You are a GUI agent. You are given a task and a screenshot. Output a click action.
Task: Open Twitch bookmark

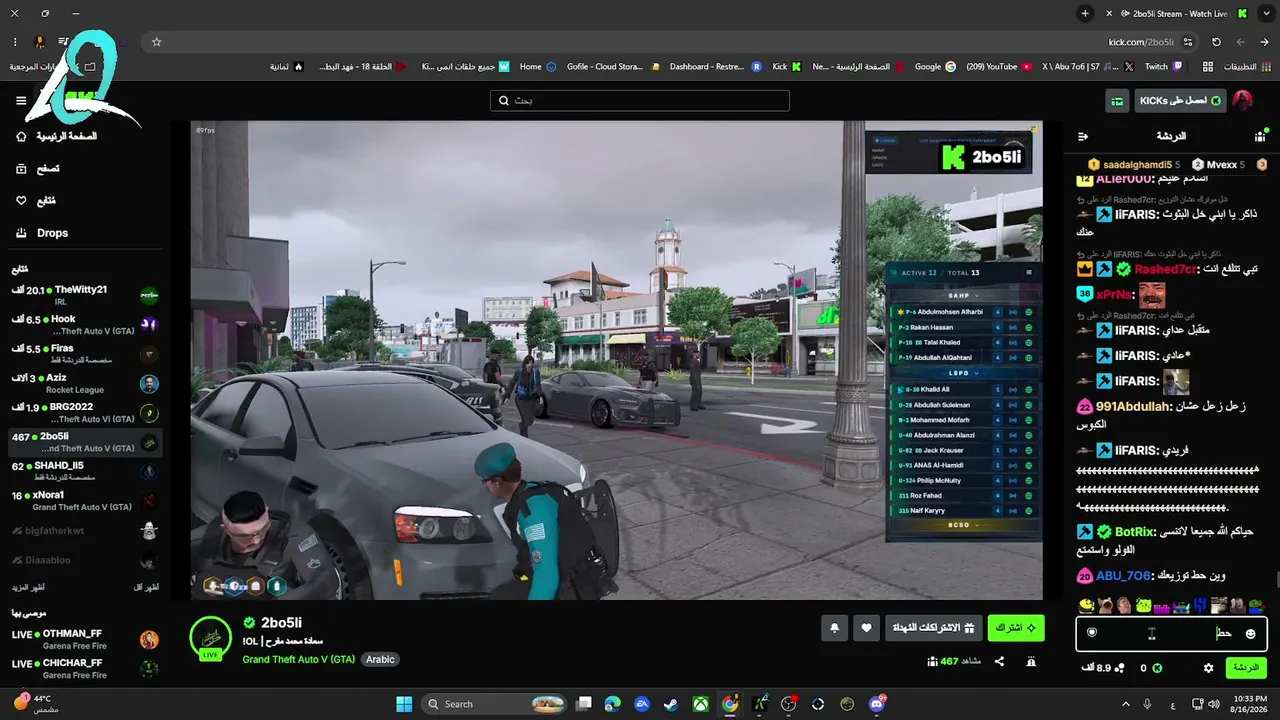click(x=1164, y=67)
